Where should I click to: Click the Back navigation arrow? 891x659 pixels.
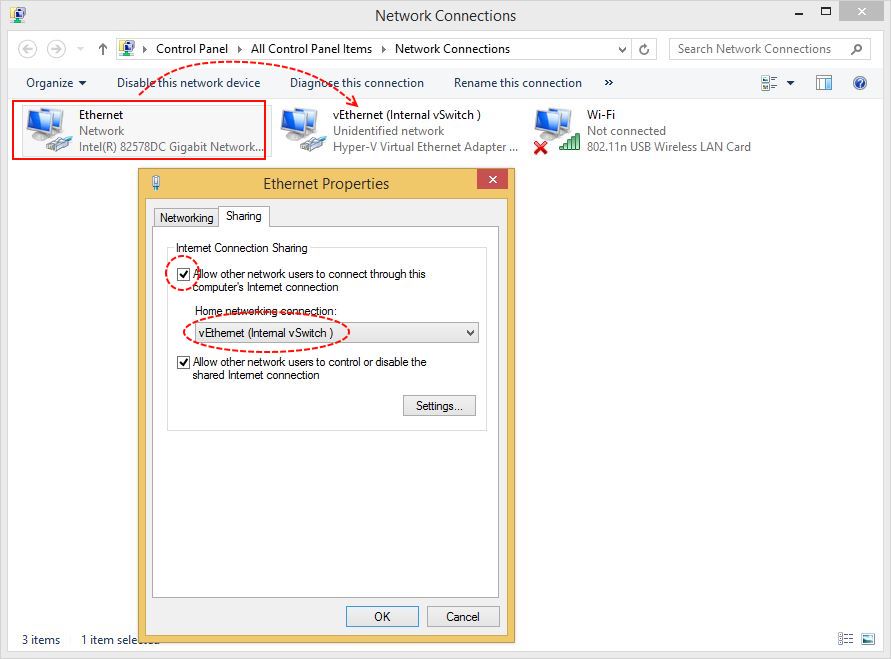click(x=28, y=49)
